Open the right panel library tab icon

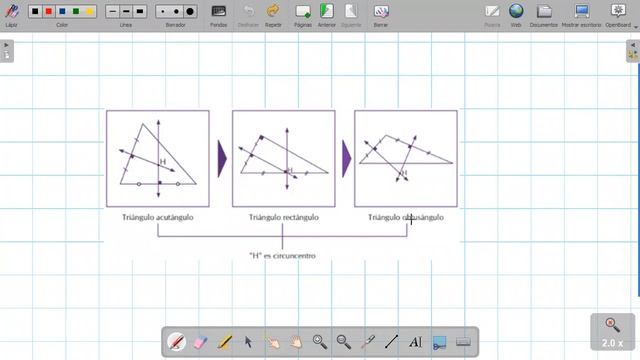click(x=633, y=55)
